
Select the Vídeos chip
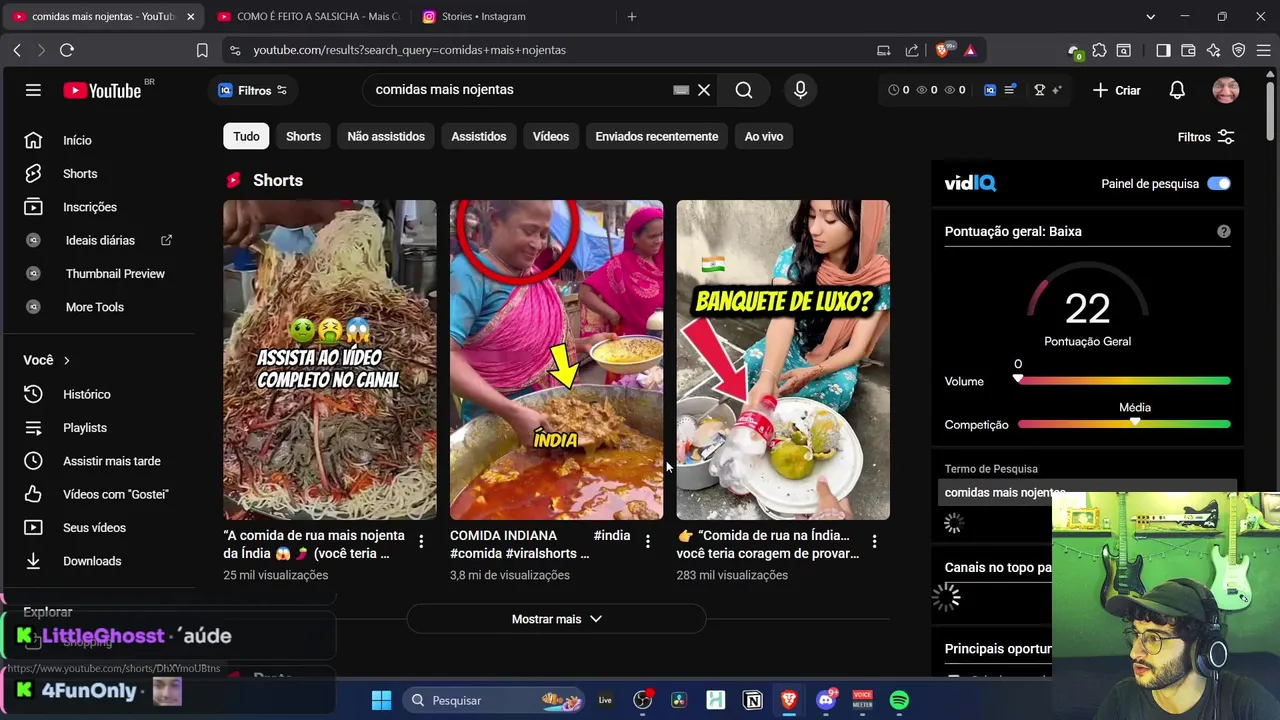click(x=551, y=137)
